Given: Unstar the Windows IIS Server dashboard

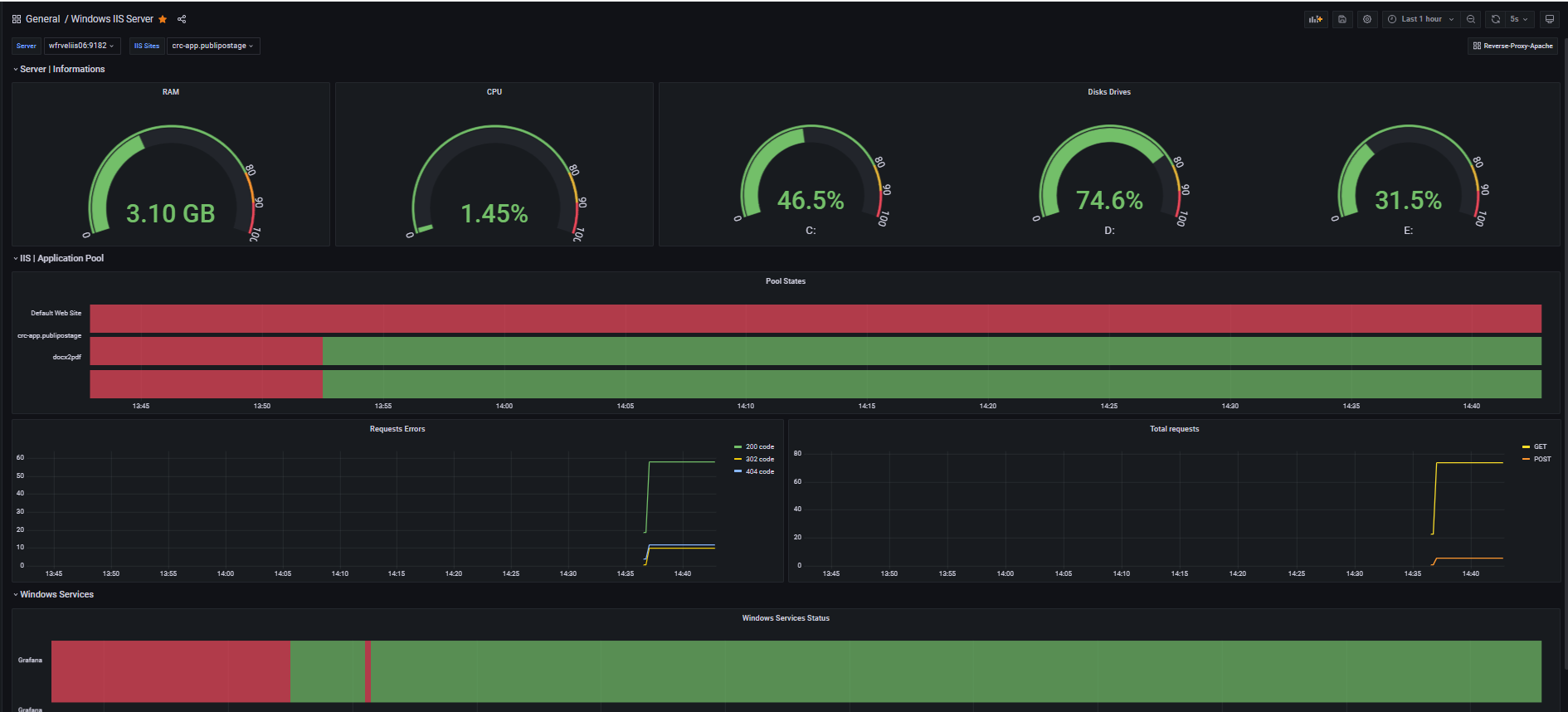Looking at the screenshot, I should pyautogui.click(x=163, y=19).
